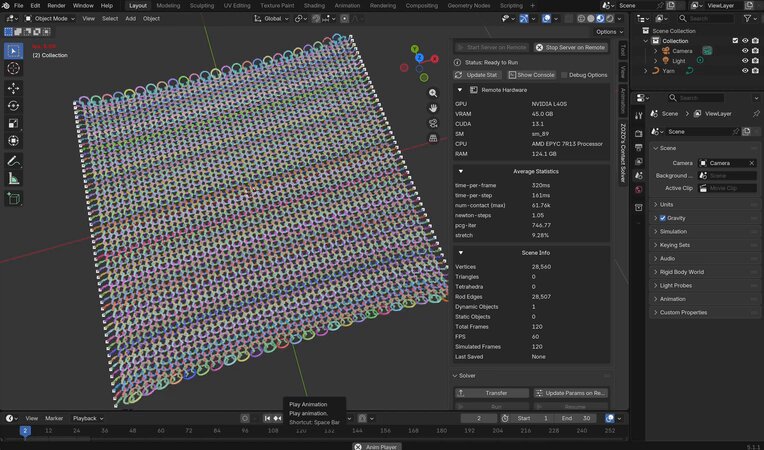The height and width of the screenshot is (450, 764).
Task: Enable the Debug Options checkbox
Action: [564, 75]
